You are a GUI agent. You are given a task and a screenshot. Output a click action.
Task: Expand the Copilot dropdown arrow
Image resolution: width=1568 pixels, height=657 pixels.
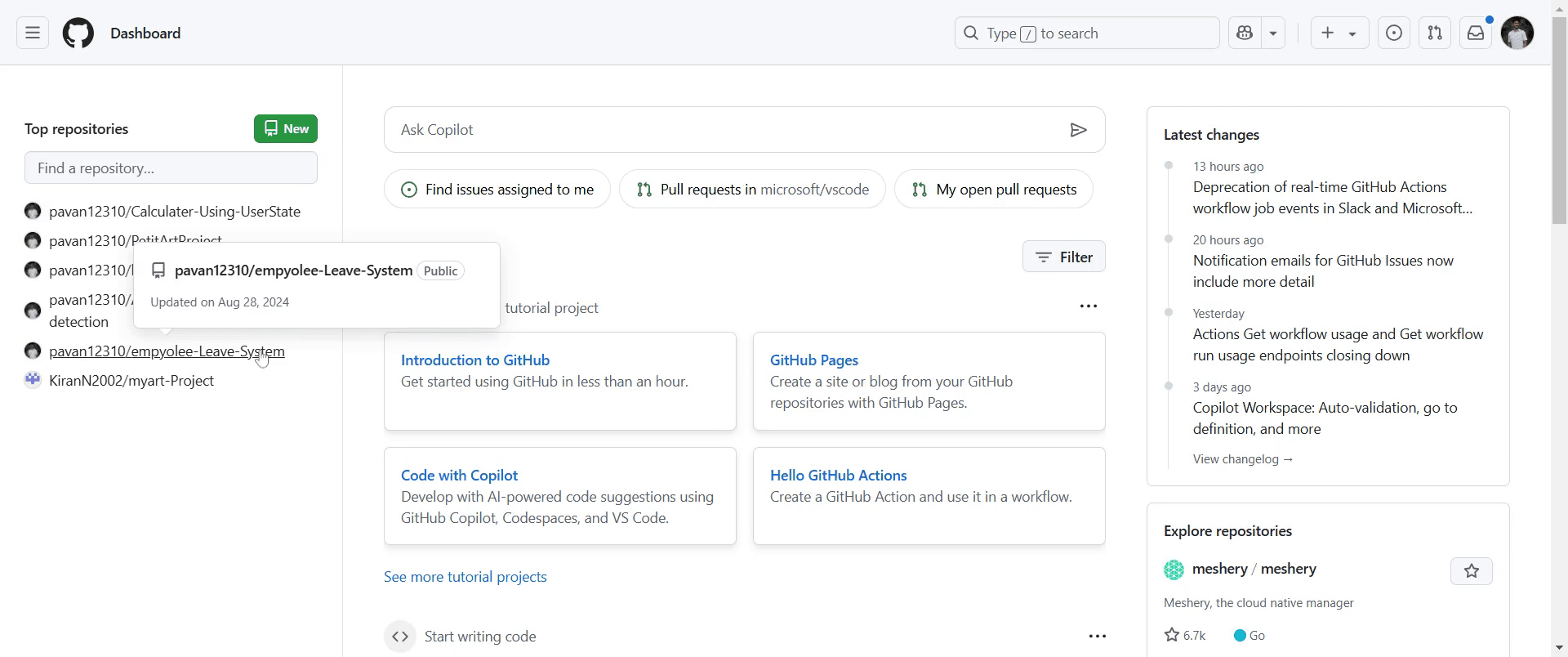1273,34
